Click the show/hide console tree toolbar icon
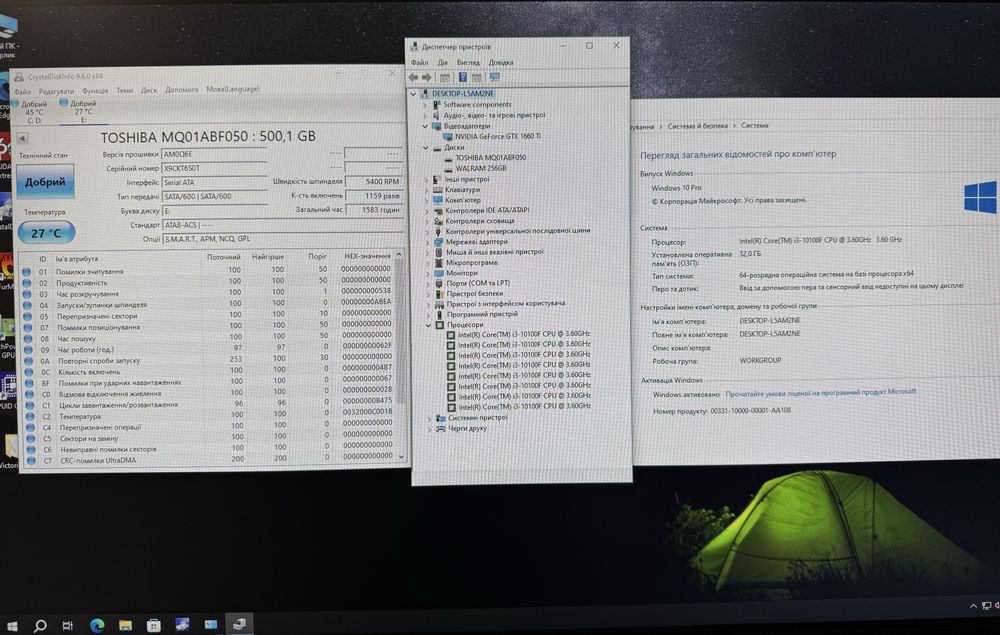 pos(445,77)
